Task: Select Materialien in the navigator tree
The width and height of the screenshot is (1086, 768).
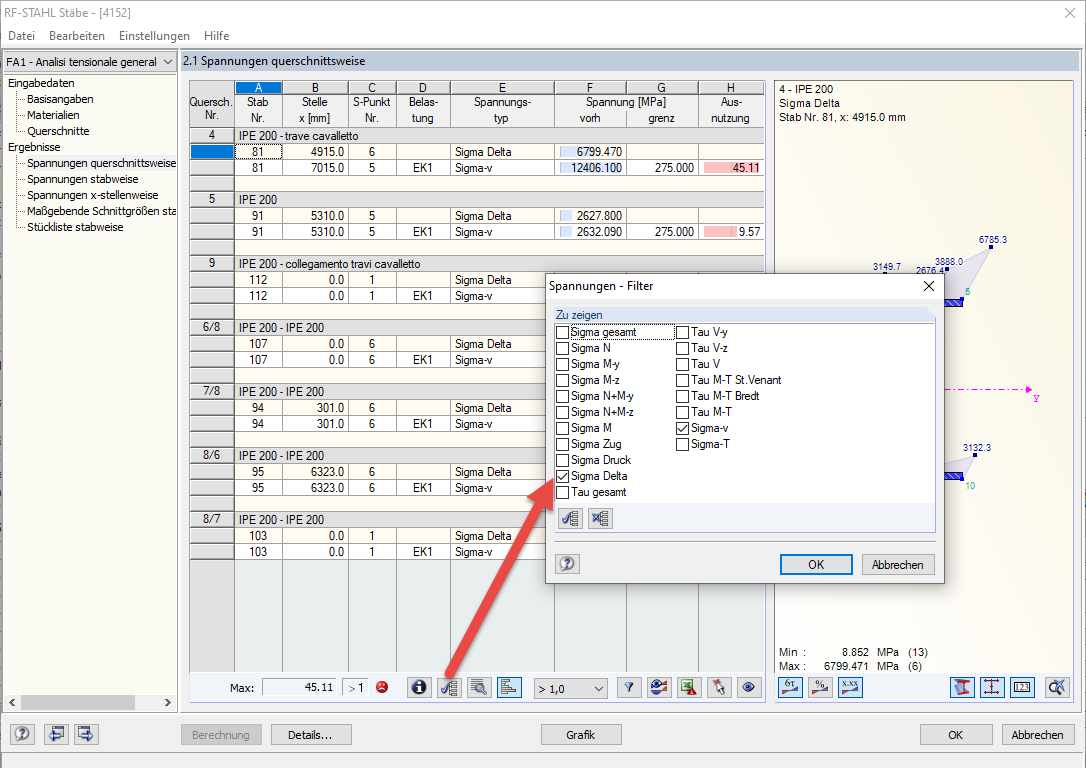Action: (x=53, y=115)
